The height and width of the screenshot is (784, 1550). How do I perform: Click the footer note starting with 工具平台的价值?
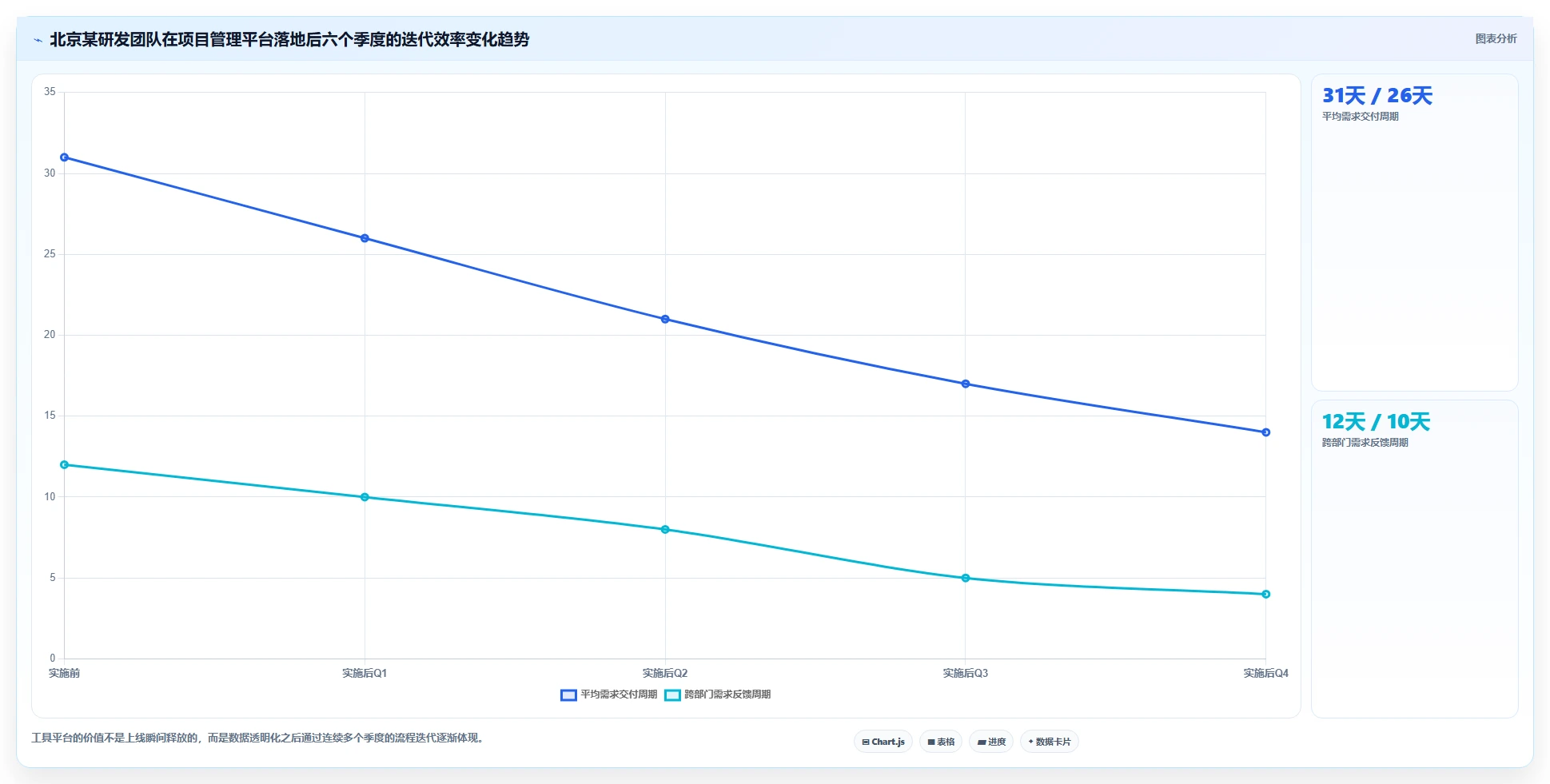(x=258, y=738)
